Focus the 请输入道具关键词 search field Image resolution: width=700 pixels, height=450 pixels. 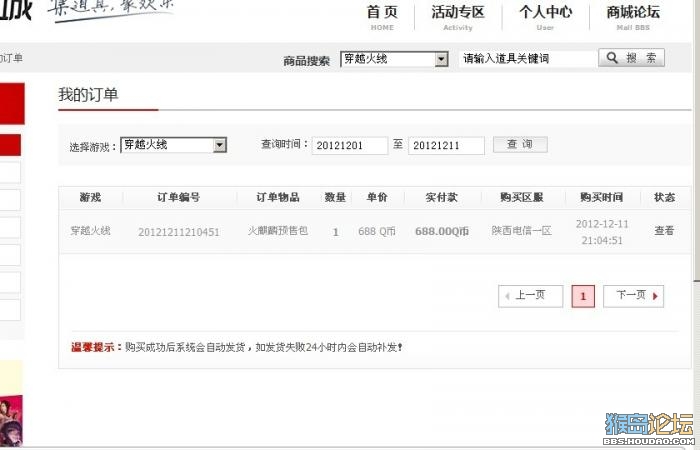tap(527, 58)
